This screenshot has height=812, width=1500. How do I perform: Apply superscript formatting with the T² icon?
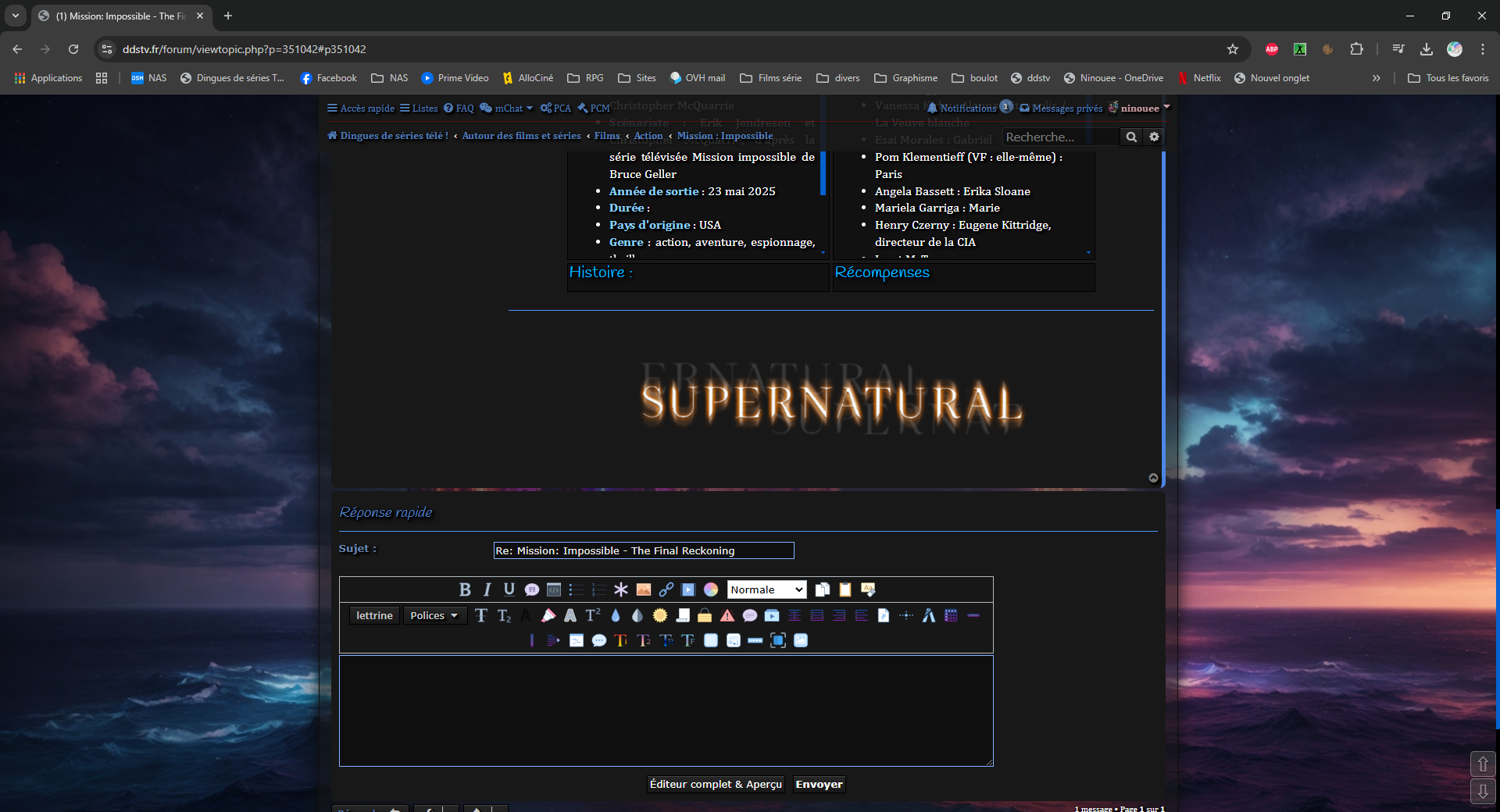click(x=593, y=616)
